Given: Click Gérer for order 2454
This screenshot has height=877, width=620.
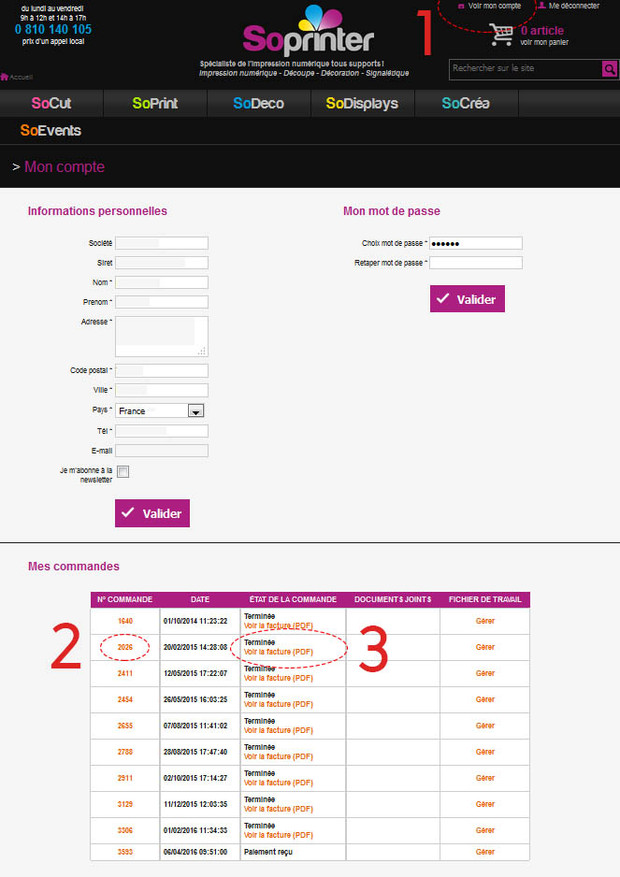Looking at the screenshot, I should 485,700.
